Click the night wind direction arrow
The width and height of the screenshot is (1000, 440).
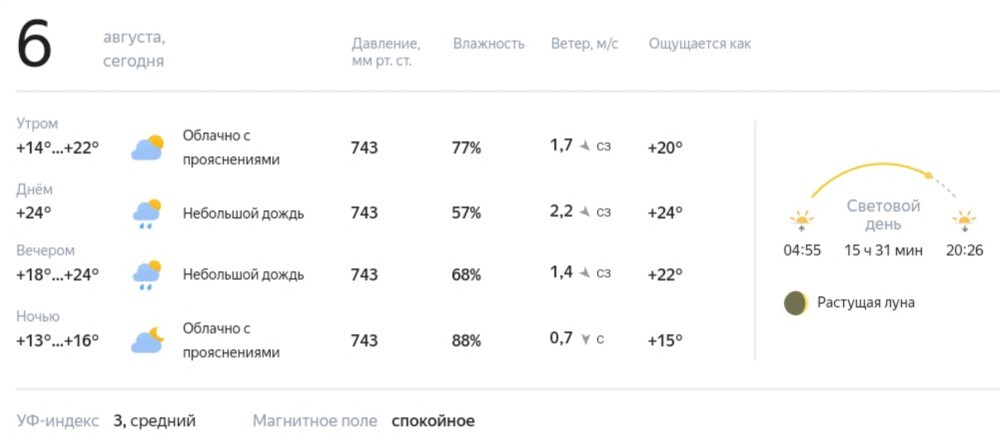585,340
